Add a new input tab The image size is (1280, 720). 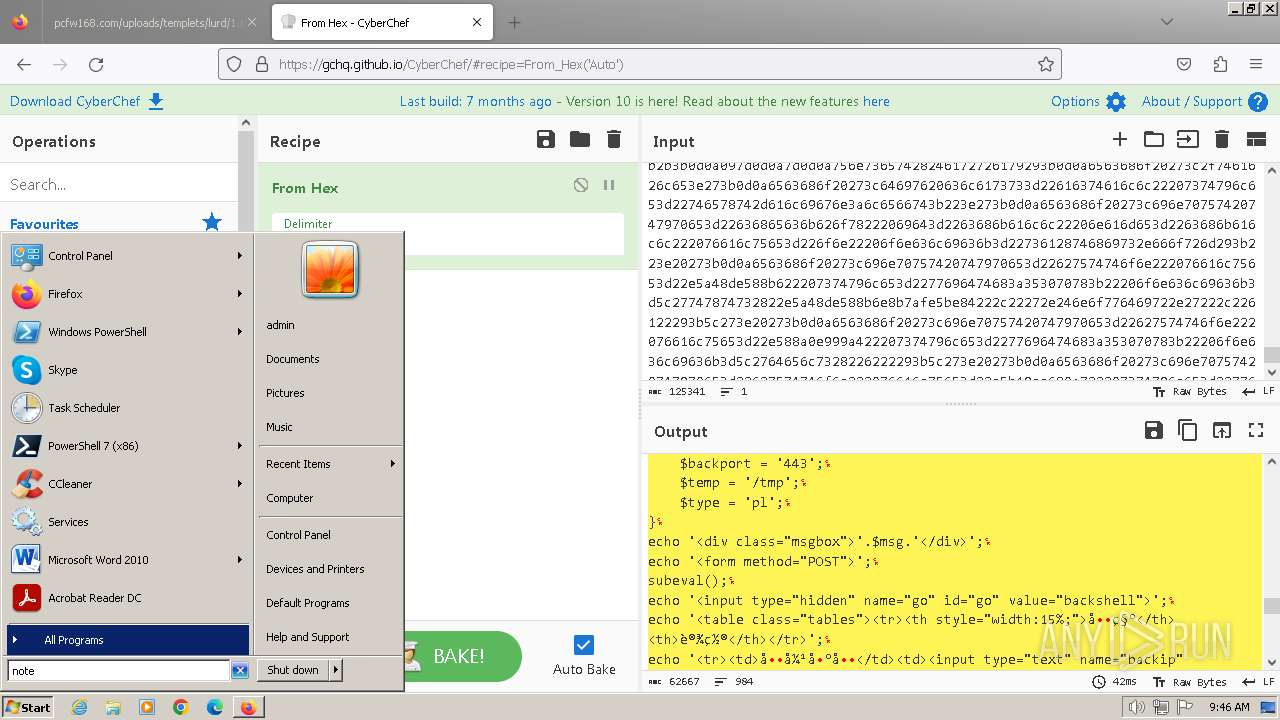(x=1120, y=139)
